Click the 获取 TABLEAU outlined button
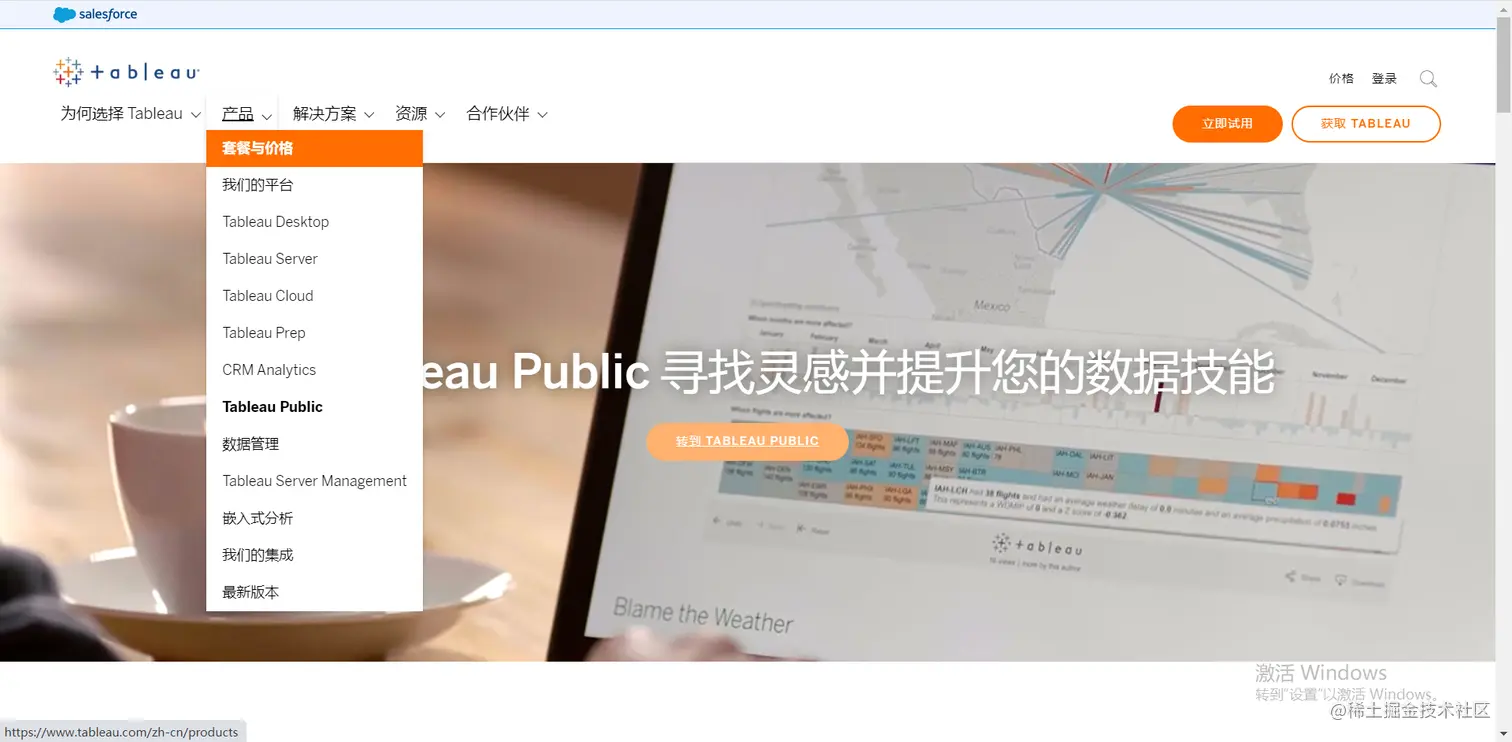This screenshot has height=742, width=1512. [1366, 124]
